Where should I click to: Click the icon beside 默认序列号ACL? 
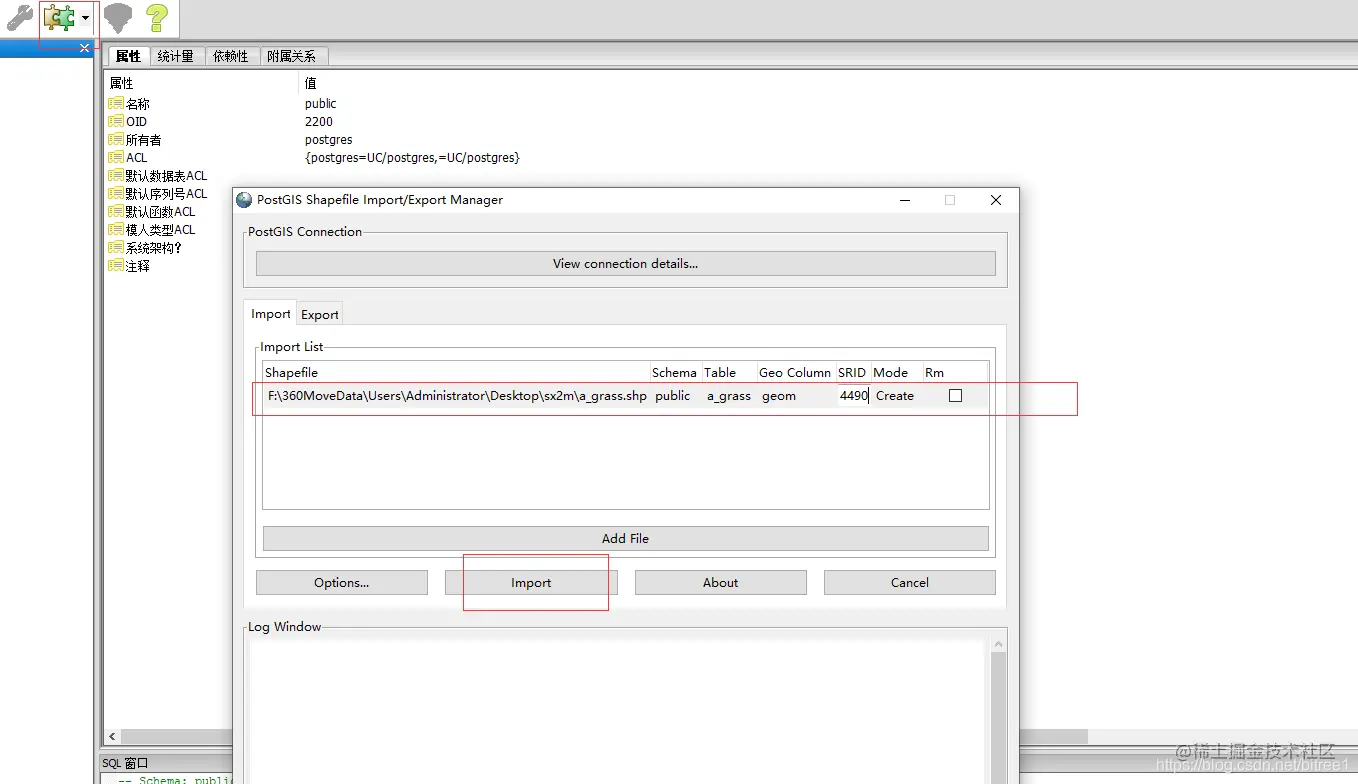pos(116,193)
